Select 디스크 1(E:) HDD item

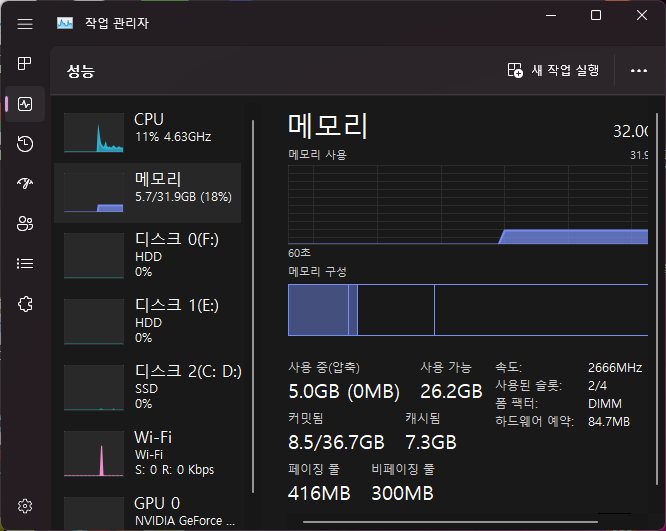(147, 321)
